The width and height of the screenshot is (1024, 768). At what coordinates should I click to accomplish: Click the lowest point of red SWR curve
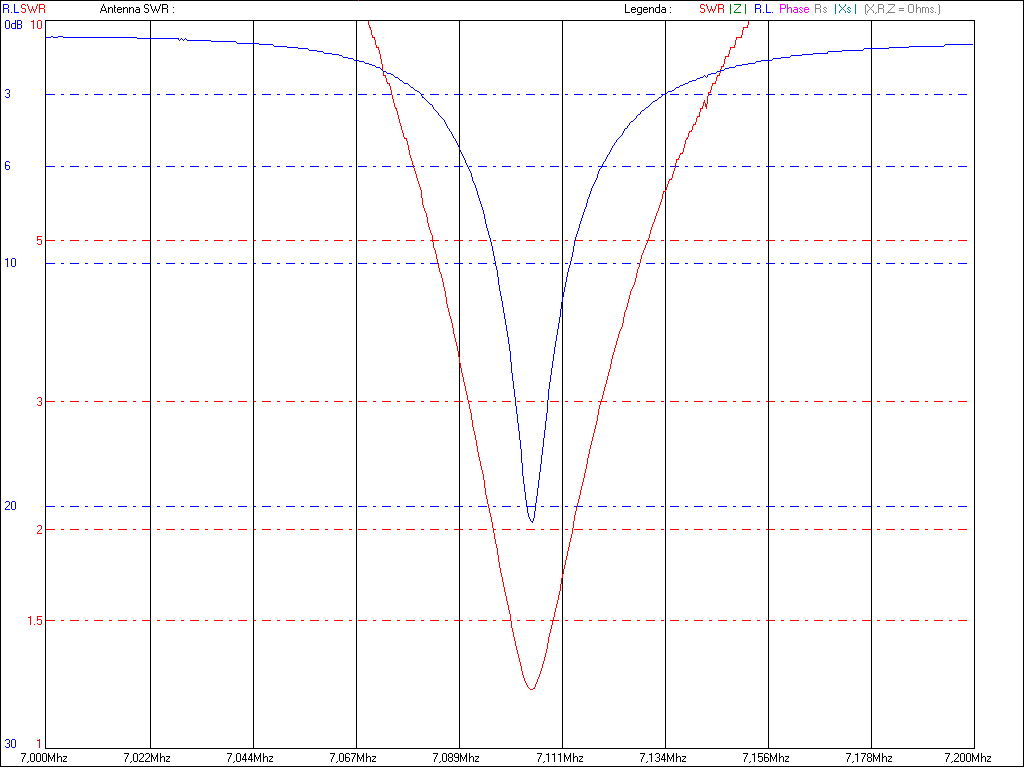(x=531, y=689)
